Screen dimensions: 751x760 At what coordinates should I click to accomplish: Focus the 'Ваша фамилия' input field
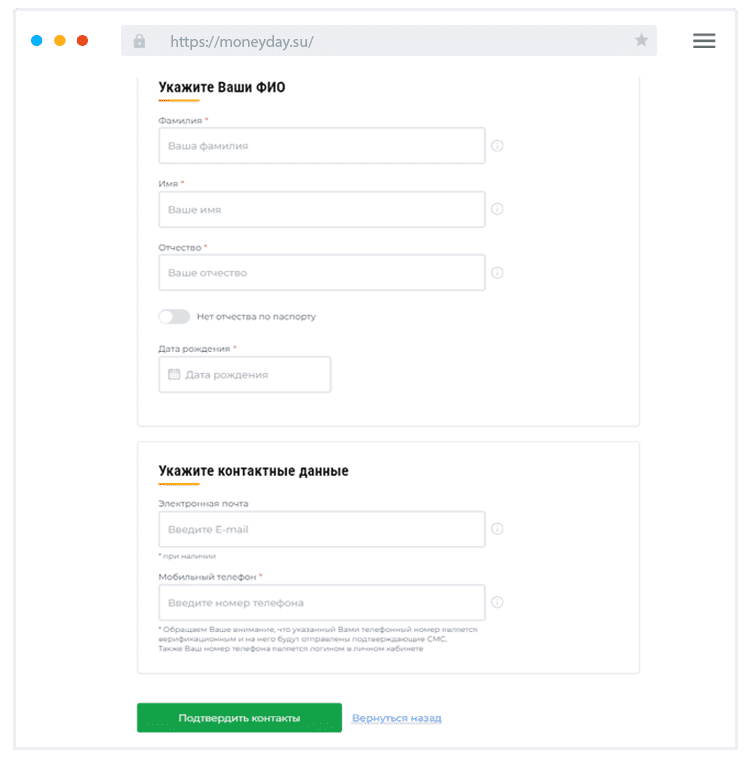coord(321,146)
